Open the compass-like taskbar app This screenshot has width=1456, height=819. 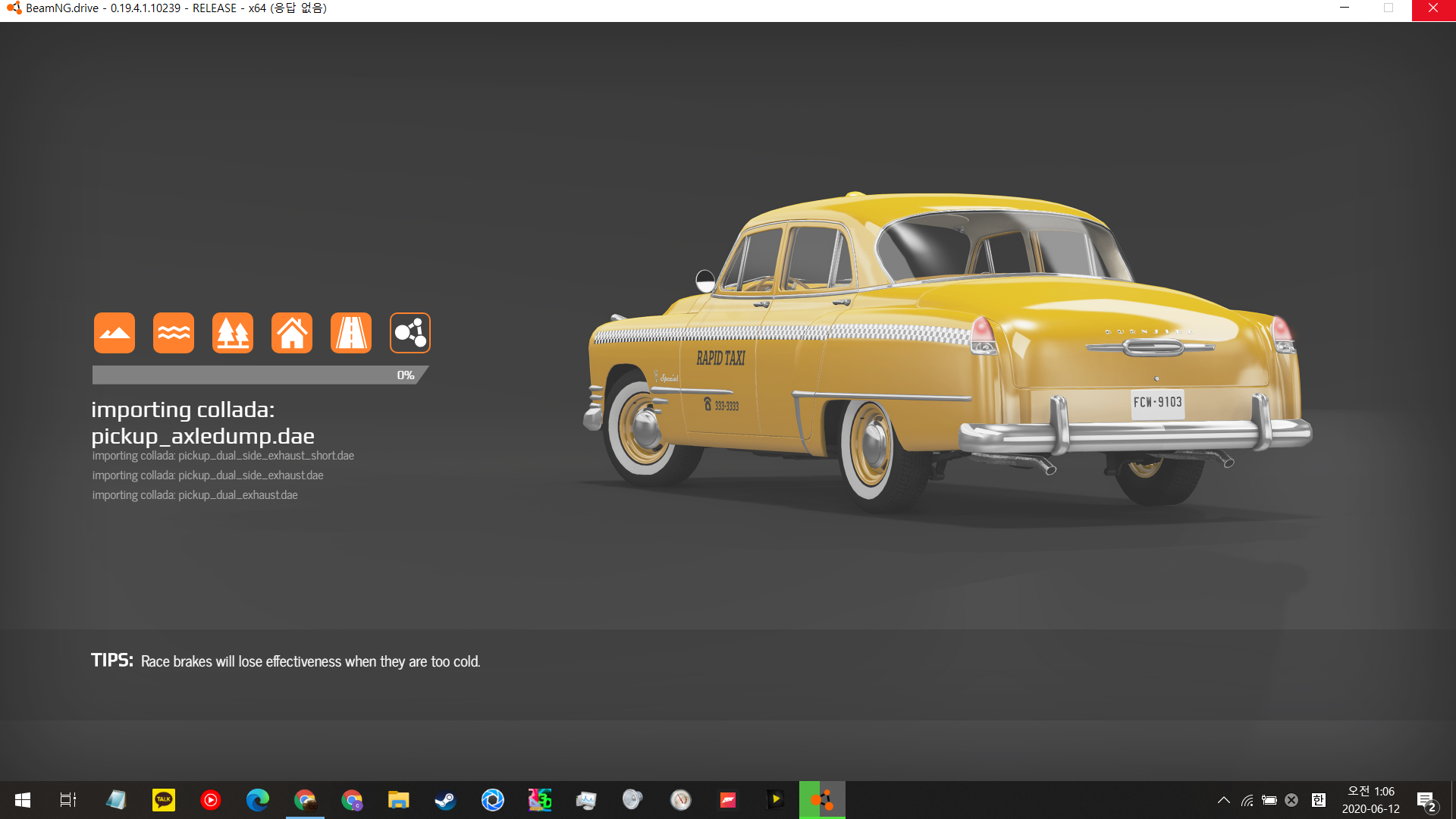point(681,800)
